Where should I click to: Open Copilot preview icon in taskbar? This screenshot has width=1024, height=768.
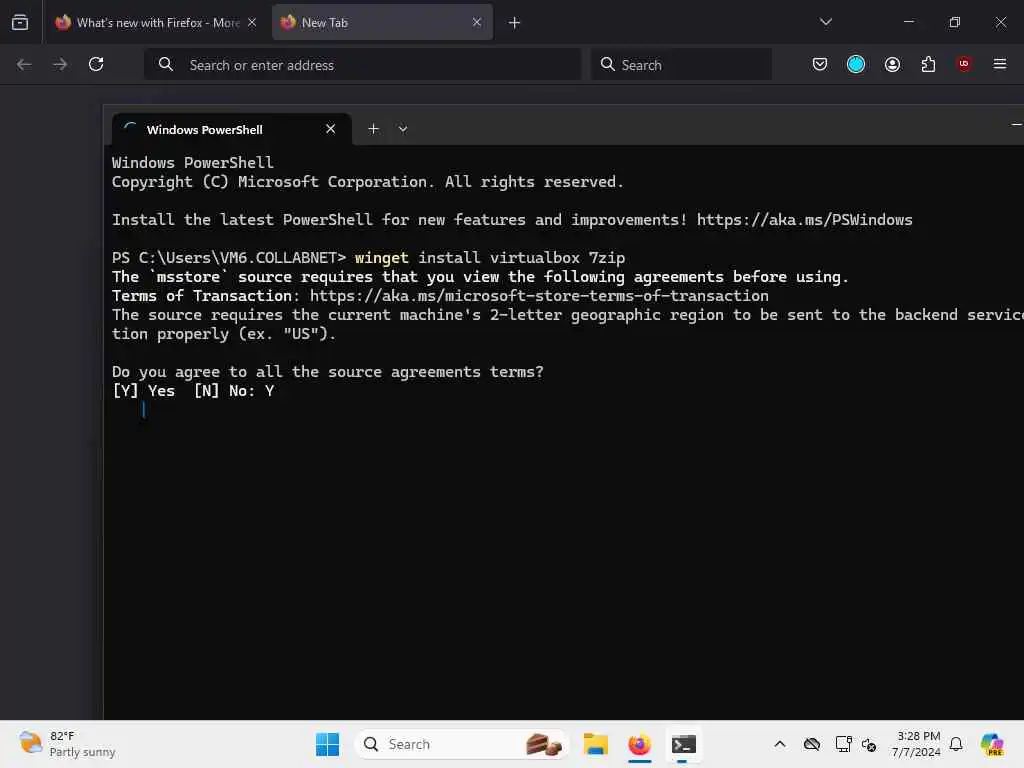992,744
